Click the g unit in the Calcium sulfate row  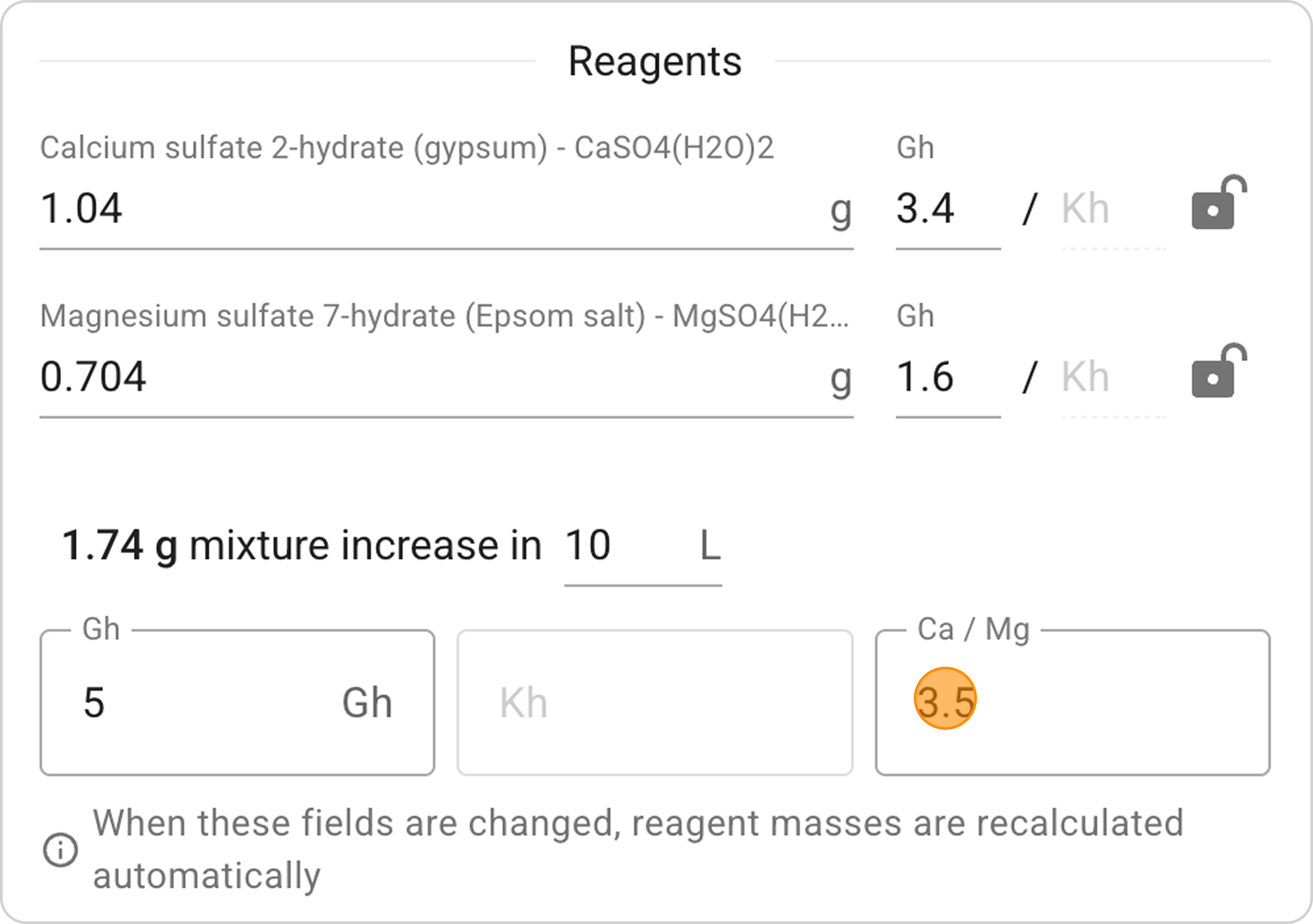(840, 210)
